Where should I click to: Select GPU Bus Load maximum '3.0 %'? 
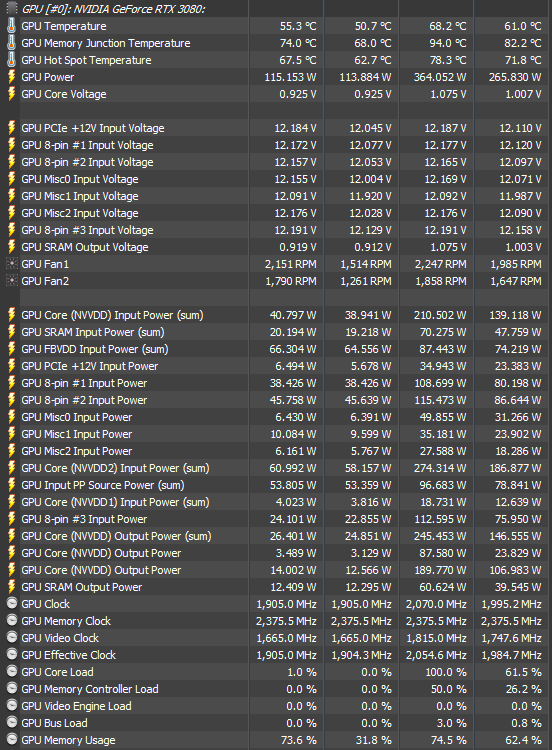451,723
